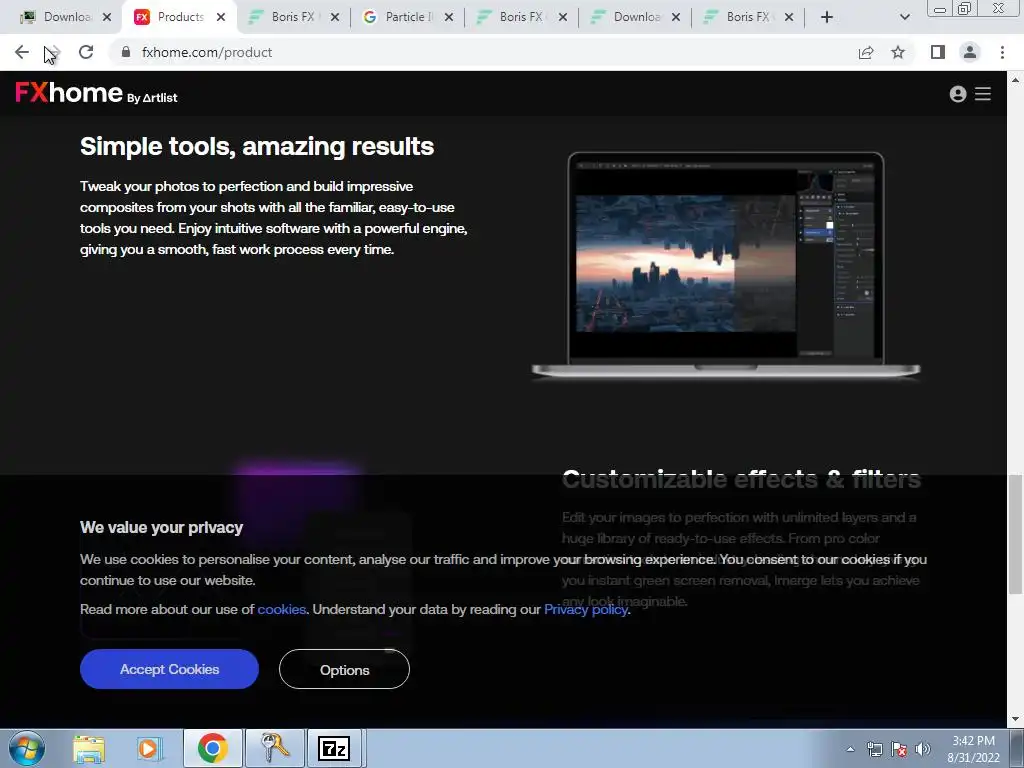
Task: Open the Windows Start menu
Action: [x=25, y=748]
